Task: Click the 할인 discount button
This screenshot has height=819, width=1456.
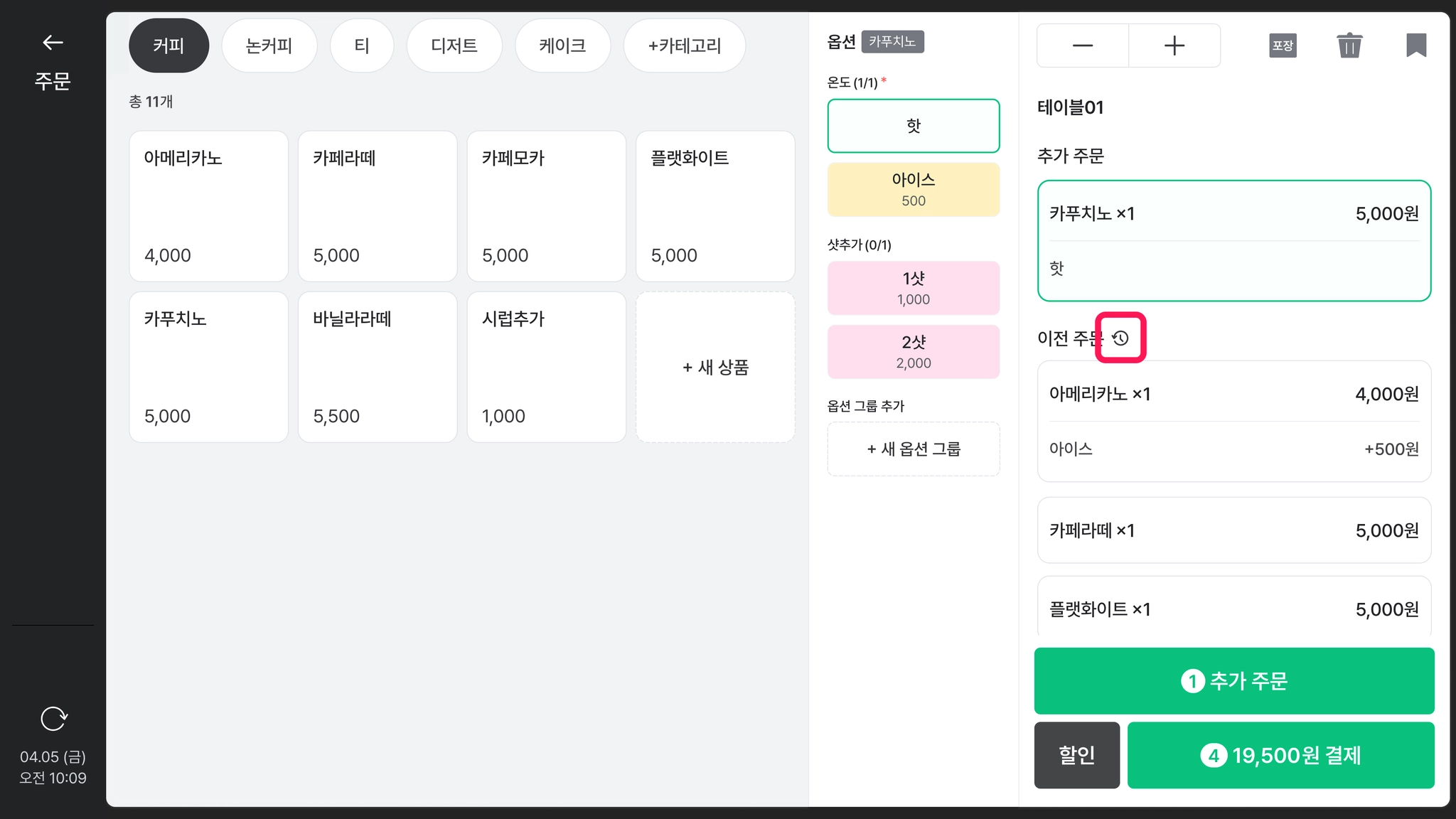Action: pyautogui.click(x=1077, y=755)
